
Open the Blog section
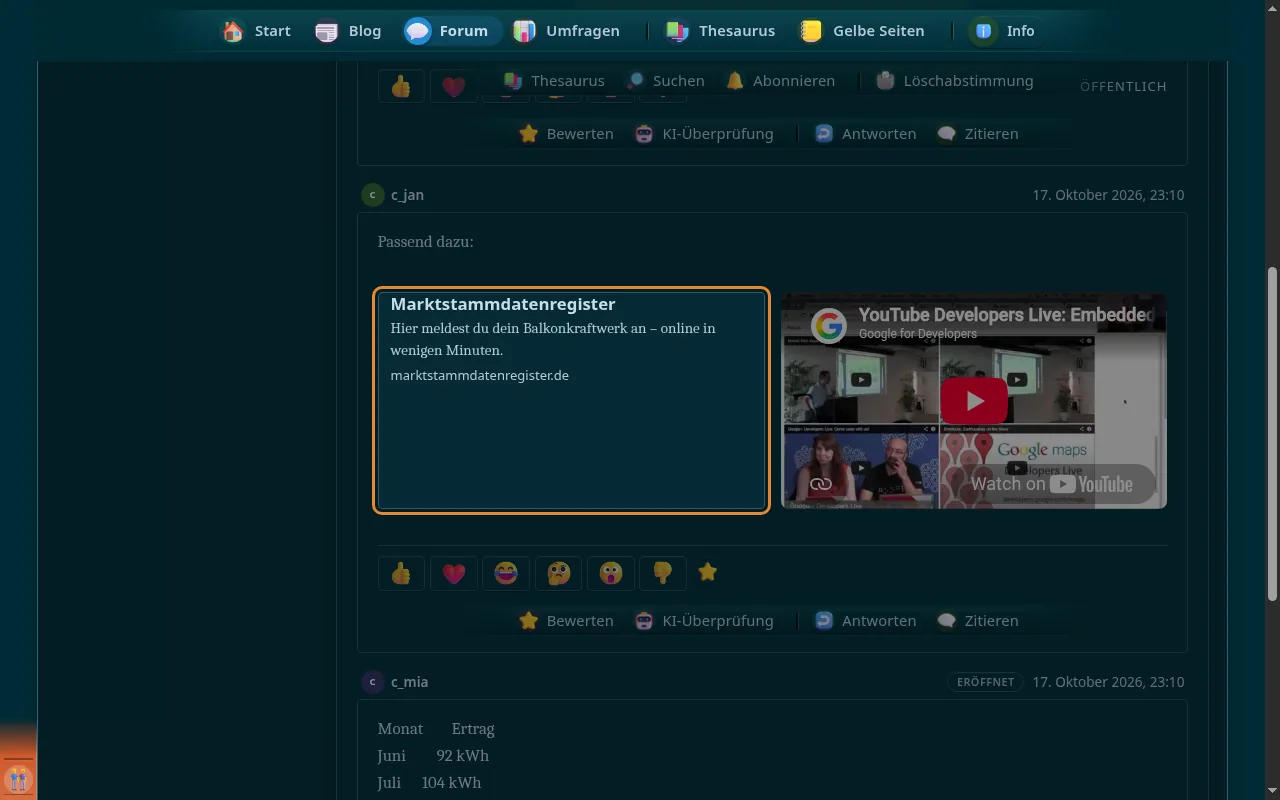point(349,31)
